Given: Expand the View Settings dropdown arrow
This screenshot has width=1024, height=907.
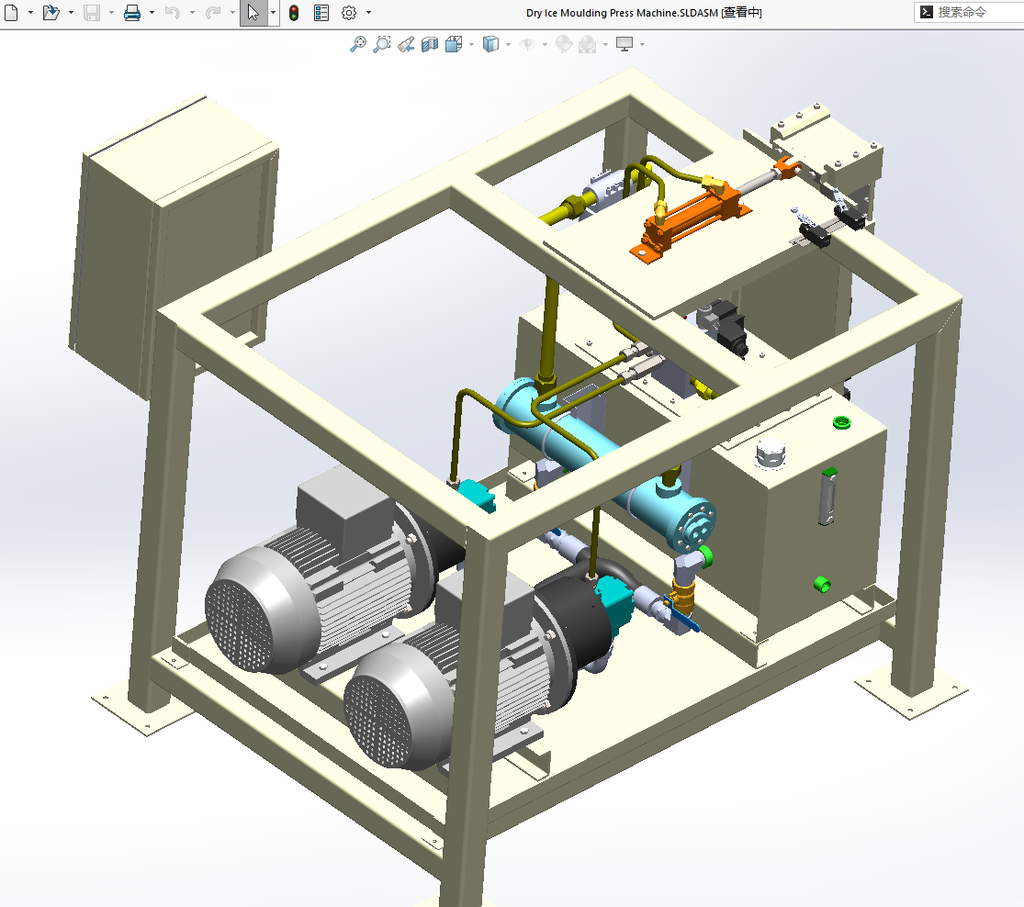Looking at the screenshot, I should [643, 44].
